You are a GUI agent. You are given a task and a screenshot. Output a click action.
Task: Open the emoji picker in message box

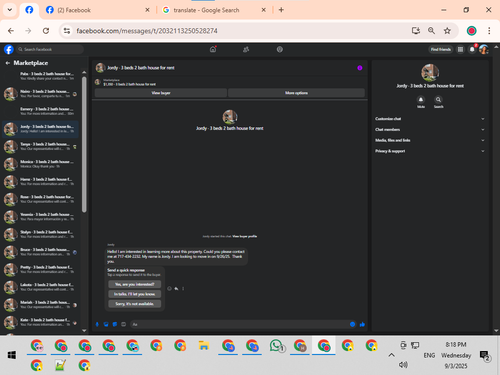[352, 324]
